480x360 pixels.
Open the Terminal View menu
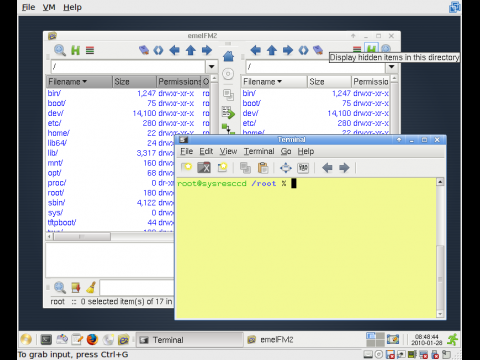[228, 151]
